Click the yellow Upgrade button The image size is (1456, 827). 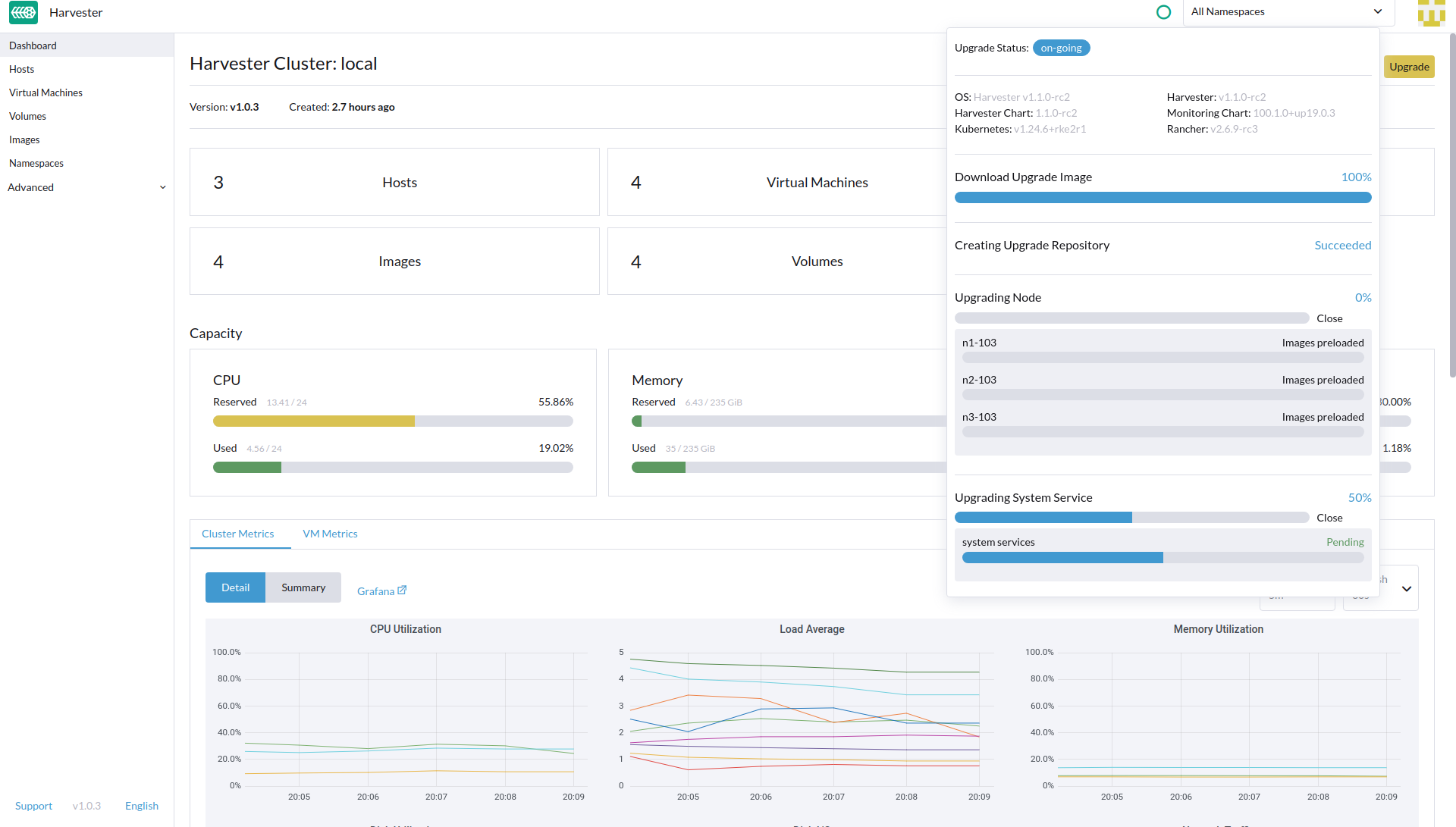[1409, 67]
